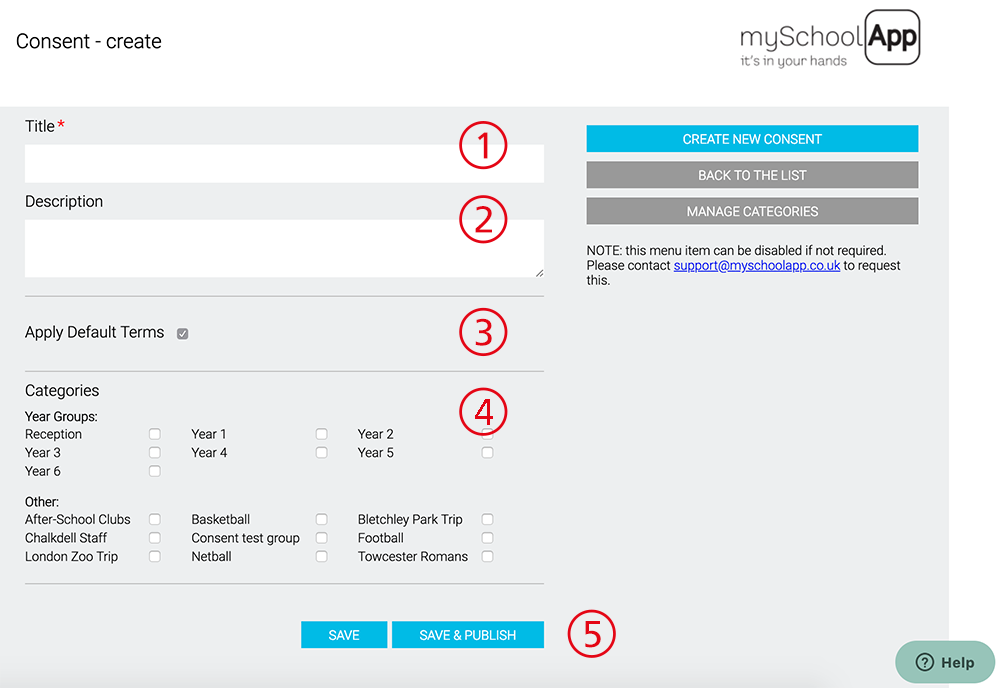Tick the After-School Clubs checkbox

coord(155,520)
